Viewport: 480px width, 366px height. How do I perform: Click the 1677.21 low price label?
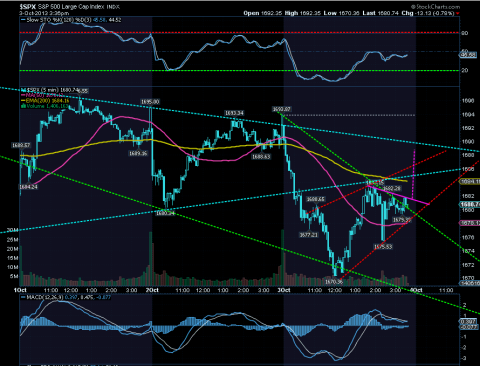tap(308, 235)
